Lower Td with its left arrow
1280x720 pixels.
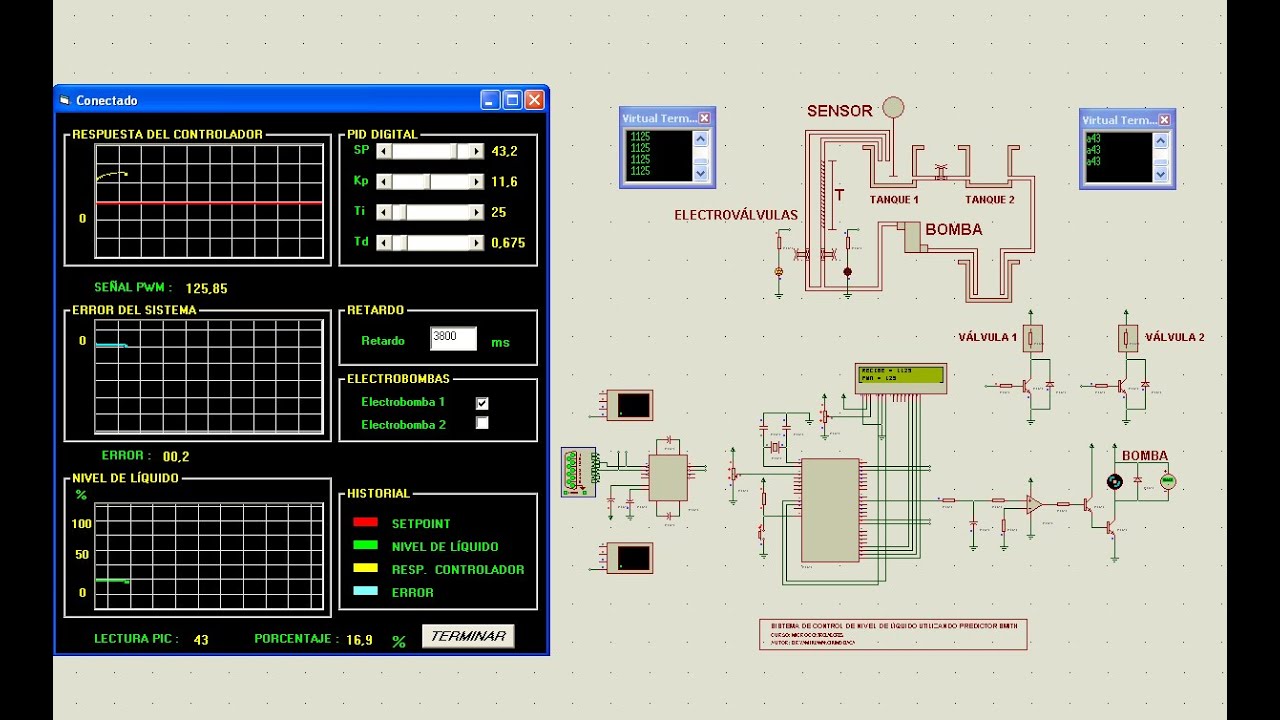click(384, 243)
